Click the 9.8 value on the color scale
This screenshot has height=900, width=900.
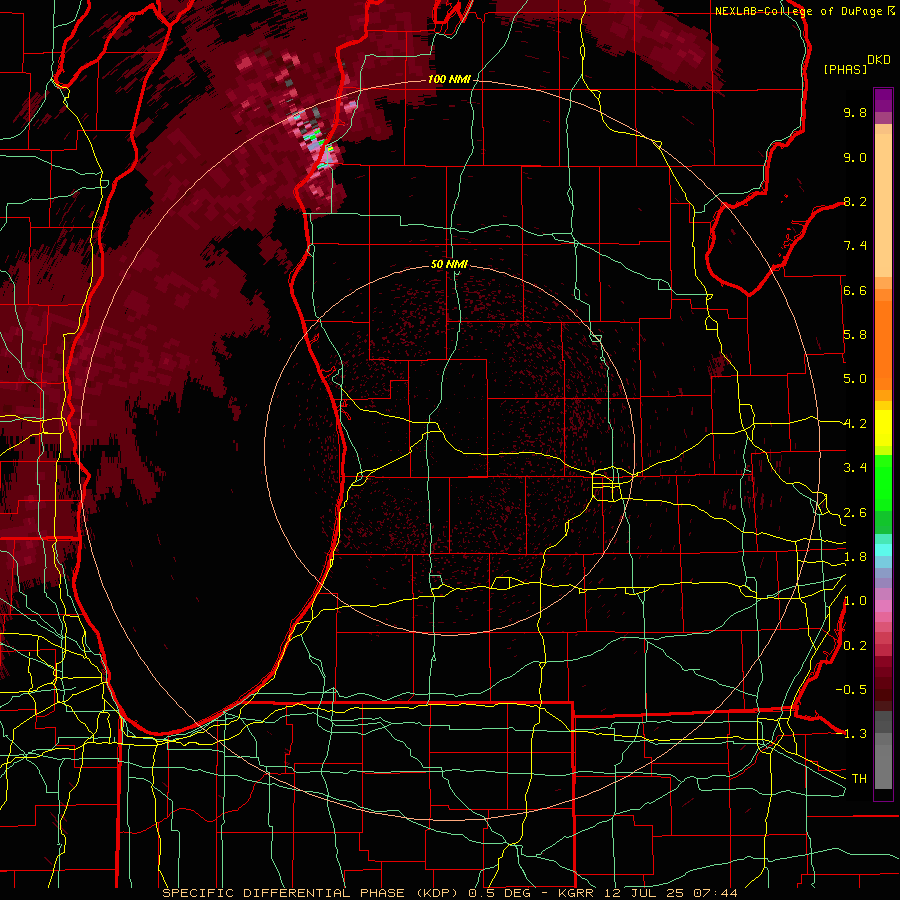click(855, 112)
